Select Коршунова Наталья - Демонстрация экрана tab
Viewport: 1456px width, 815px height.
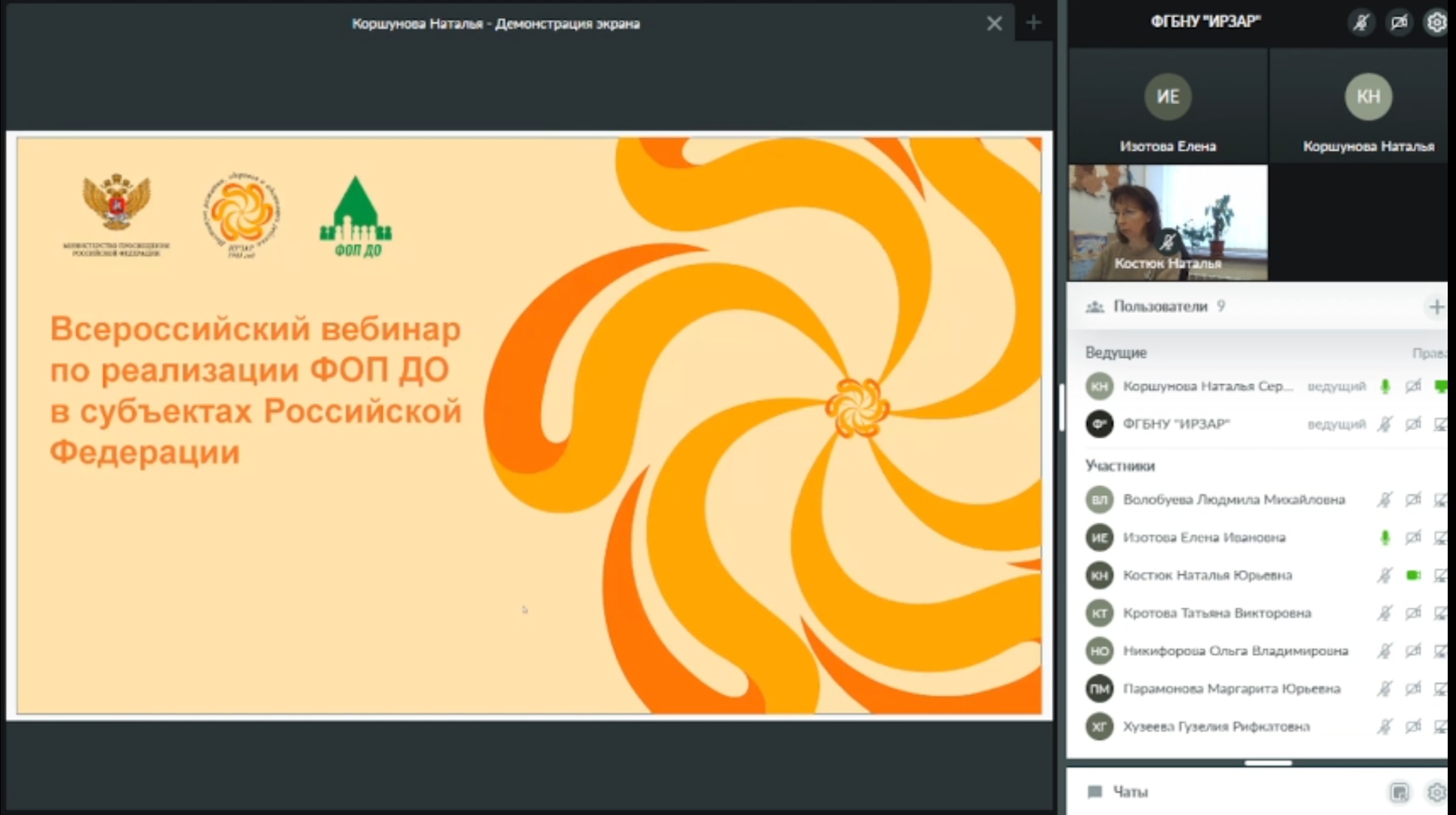click(495, 23)
